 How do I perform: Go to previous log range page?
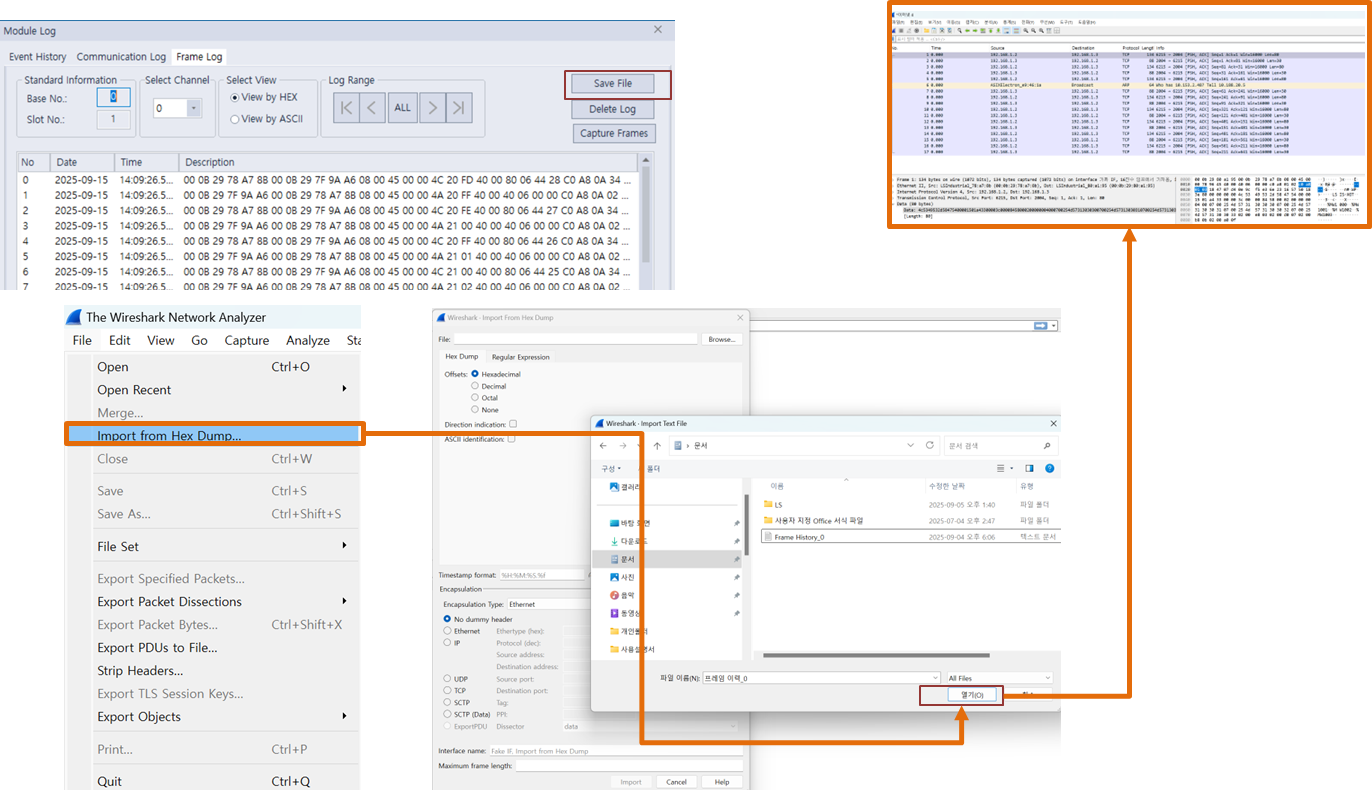[372, 108]
